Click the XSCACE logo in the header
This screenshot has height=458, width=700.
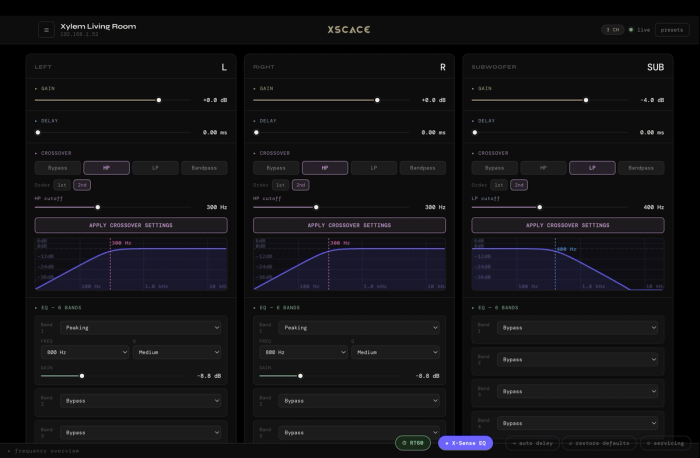pyautogui.click(x=349, y=30)
